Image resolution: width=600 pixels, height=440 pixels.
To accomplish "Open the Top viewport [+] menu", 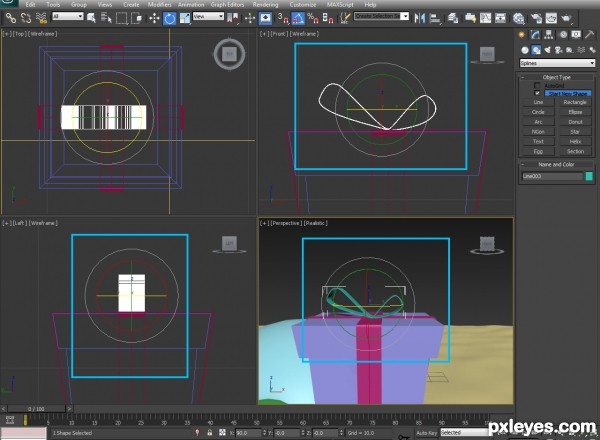I will pyautogui.click(x=7, y=34).
